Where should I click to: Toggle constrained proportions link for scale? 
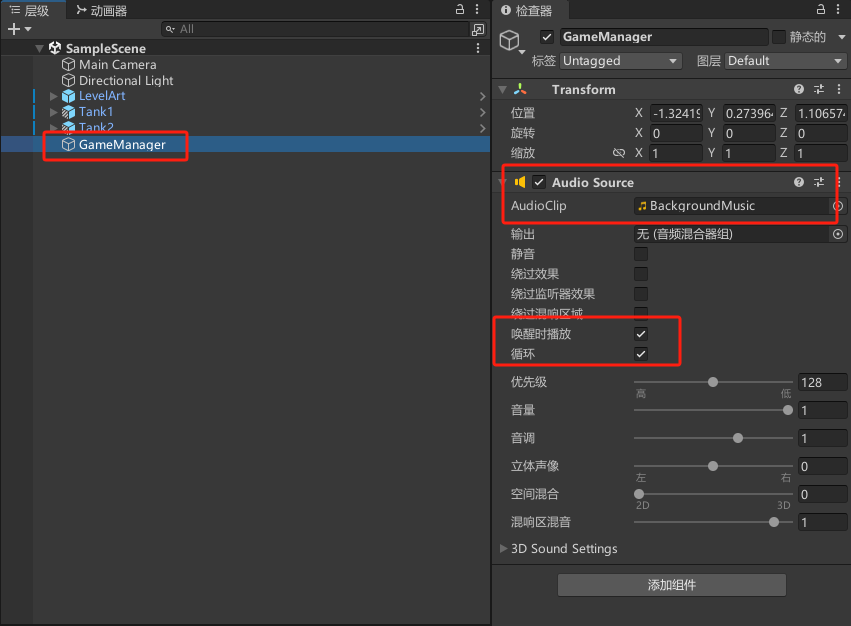tap(619, 153)
